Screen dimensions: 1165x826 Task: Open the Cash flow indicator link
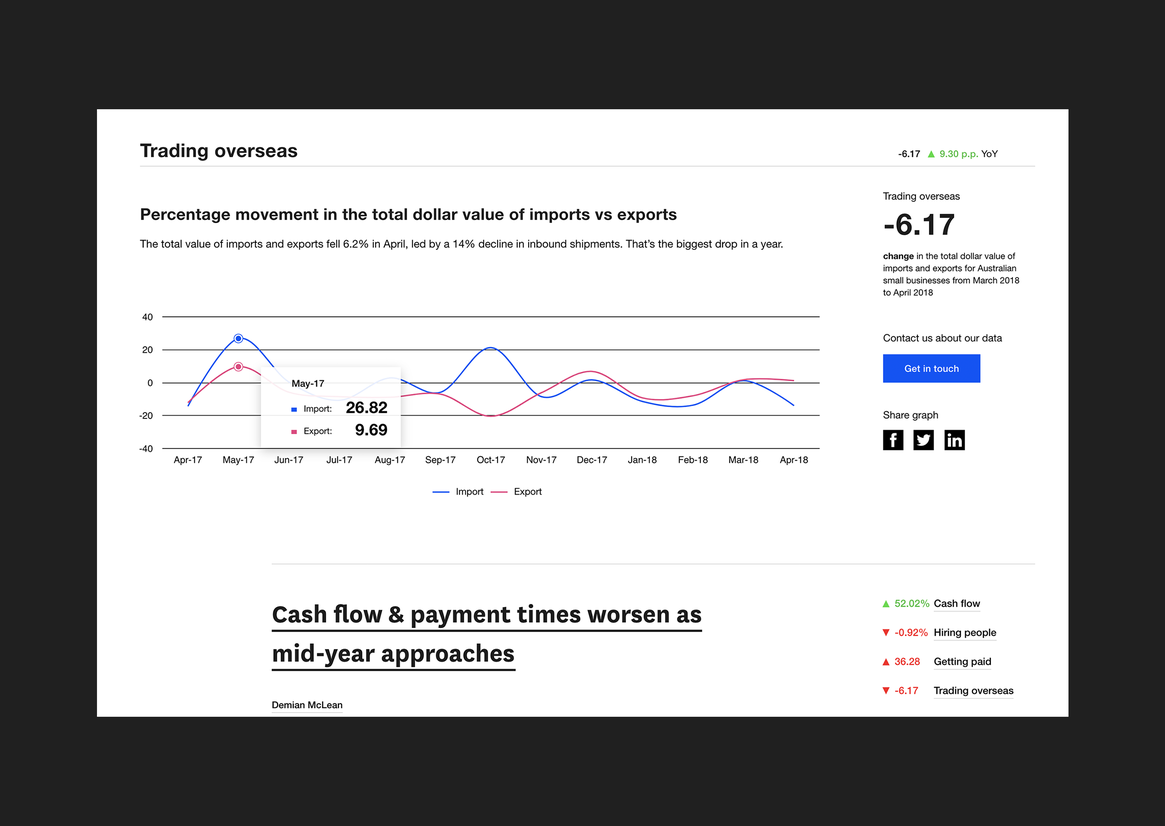click(956, 604)
